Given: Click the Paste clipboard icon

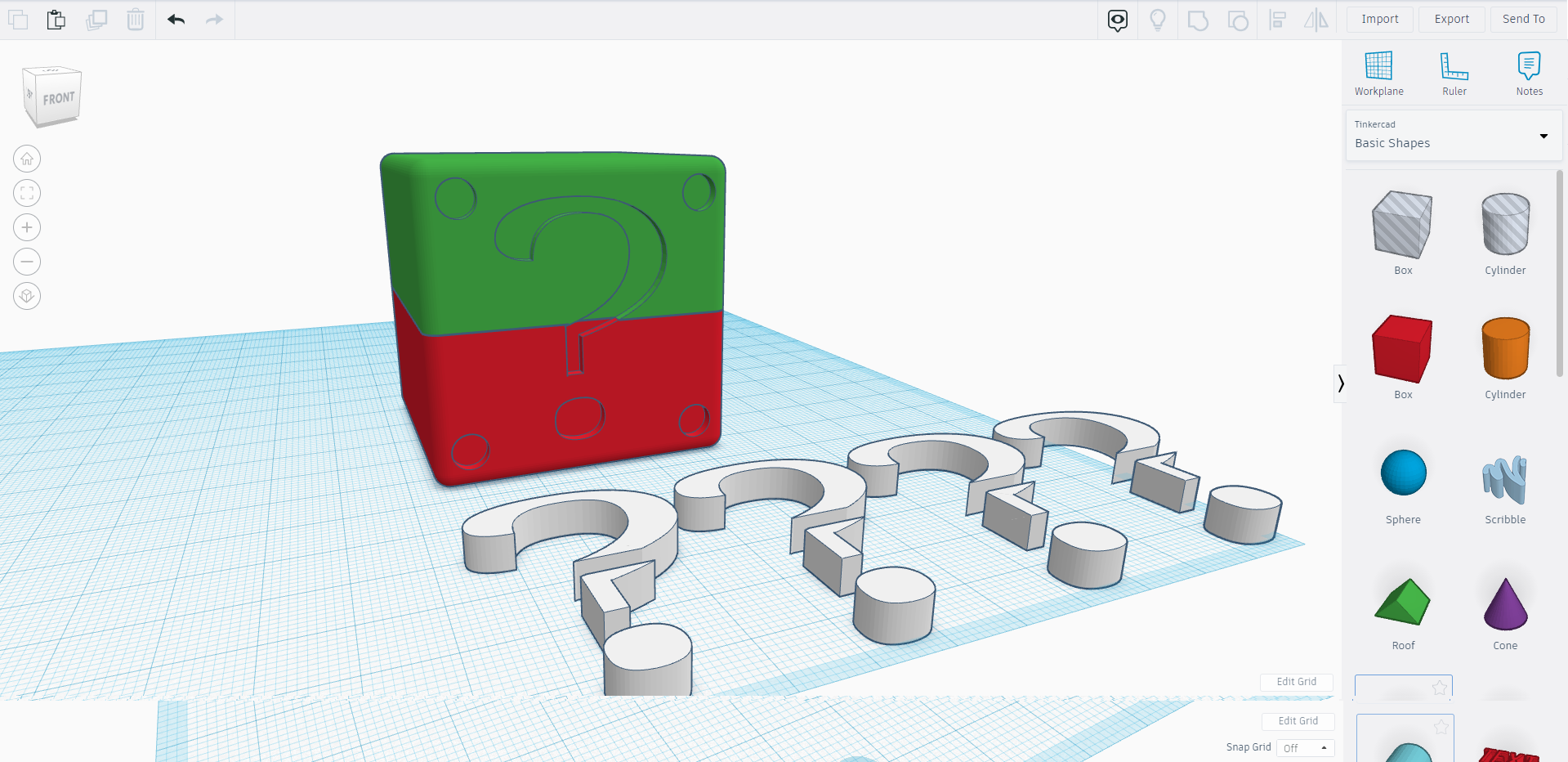Looking at the screenshot, I should (56, 20).
